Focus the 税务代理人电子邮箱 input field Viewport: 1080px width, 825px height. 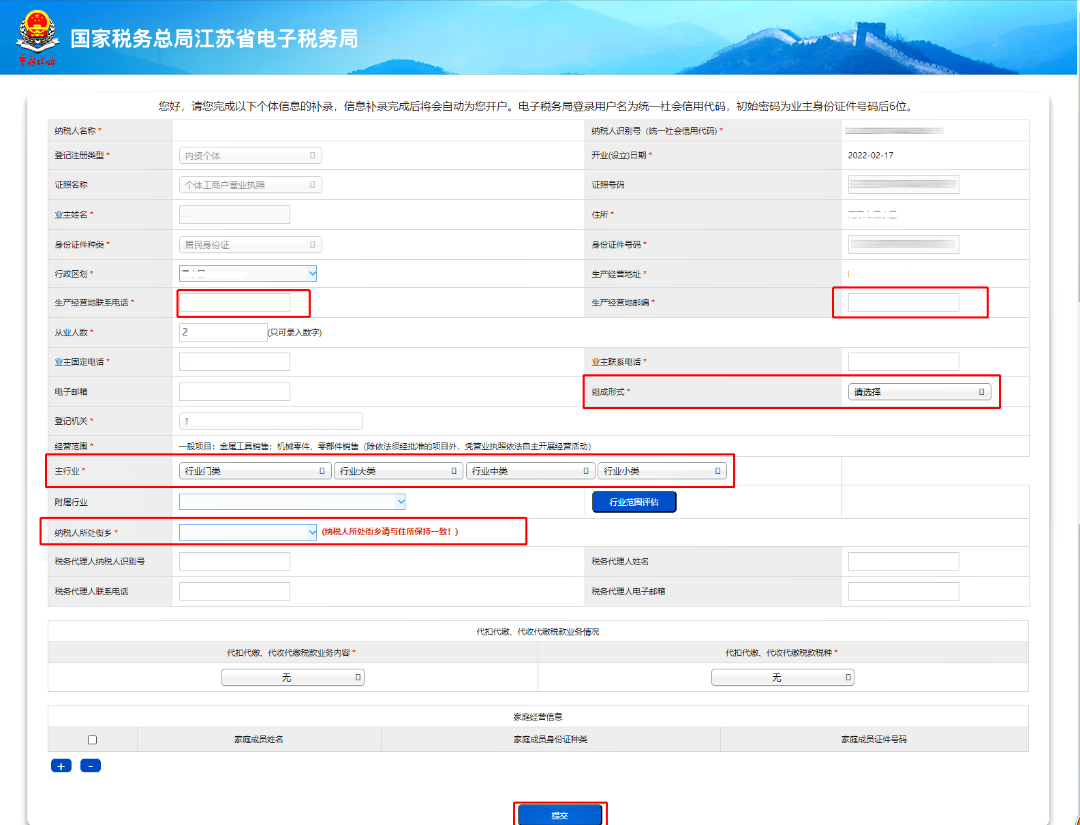coord(904,592)
